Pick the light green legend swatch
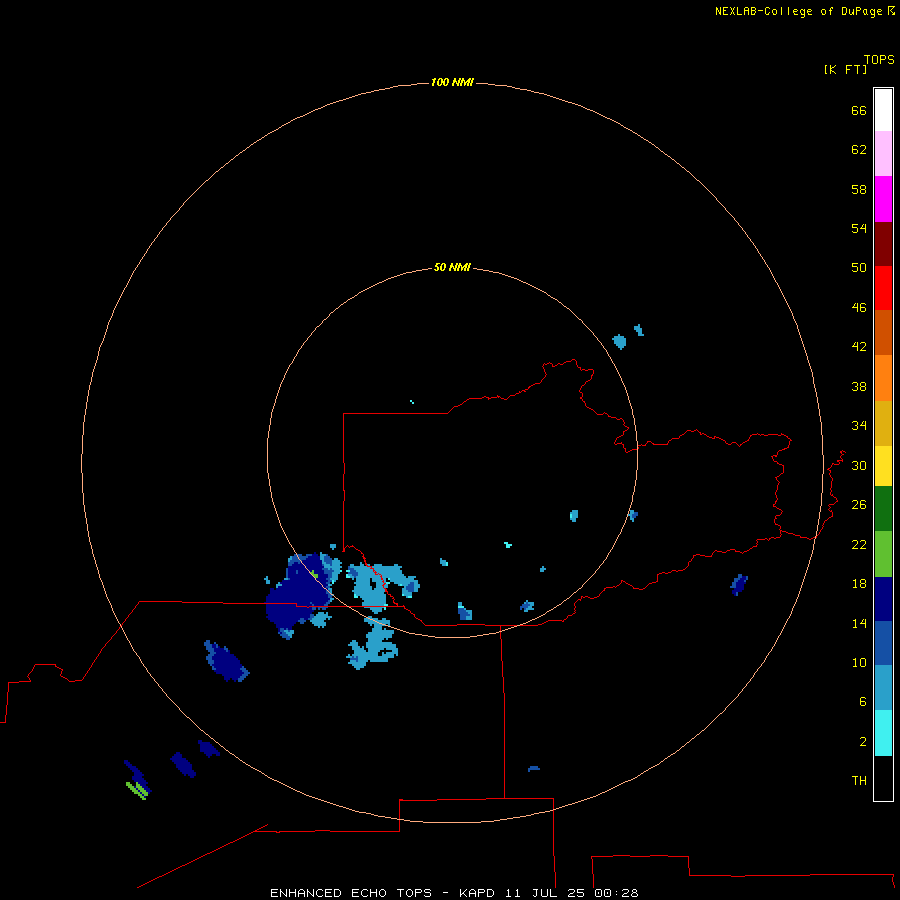The image size is (900, 900). tap(883, 554)
